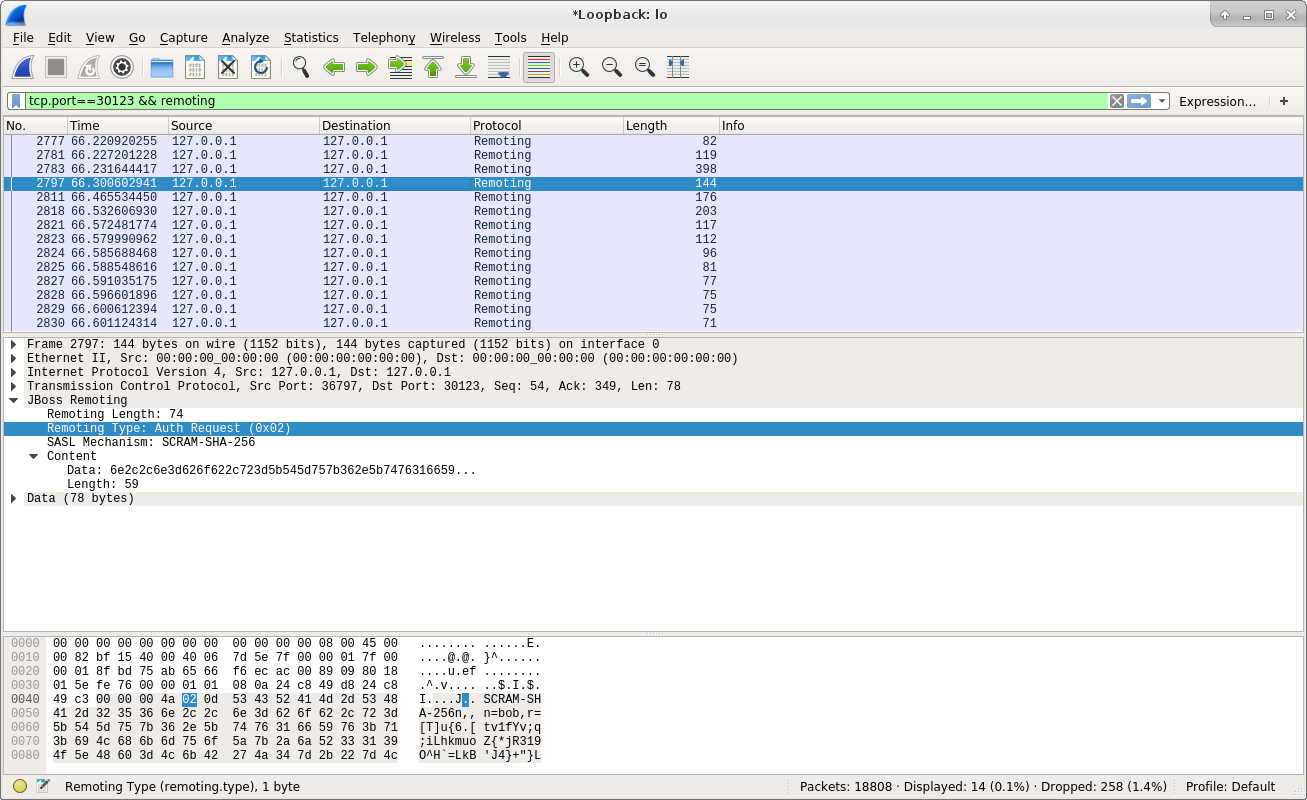Select packet number 2830 row
1307x800 pixels.
point(653,323)
